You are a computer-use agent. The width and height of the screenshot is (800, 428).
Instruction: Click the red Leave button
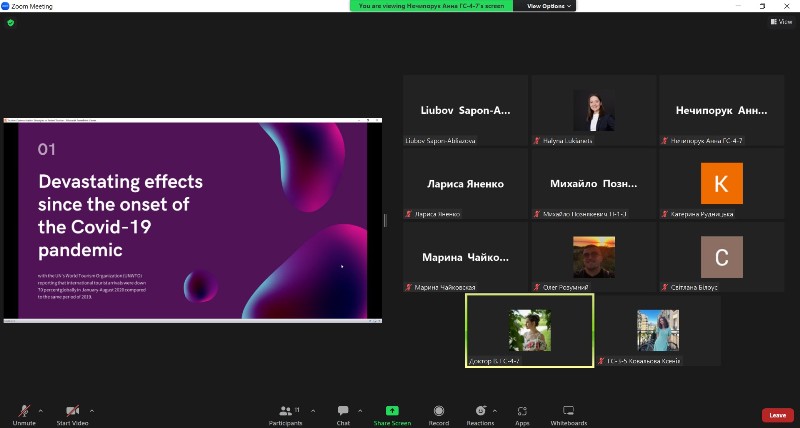(x=777, y=415)
